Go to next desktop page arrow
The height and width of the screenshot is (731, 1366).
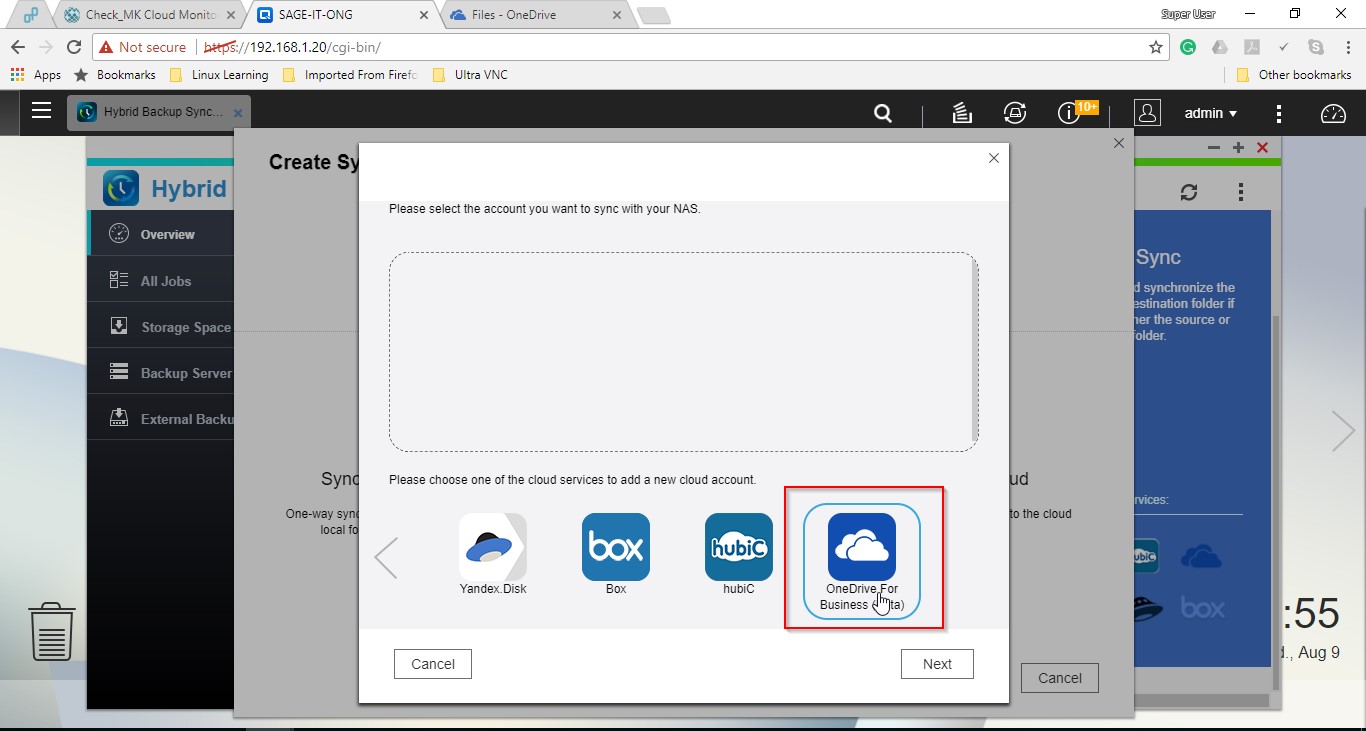tap(1343, 431)
